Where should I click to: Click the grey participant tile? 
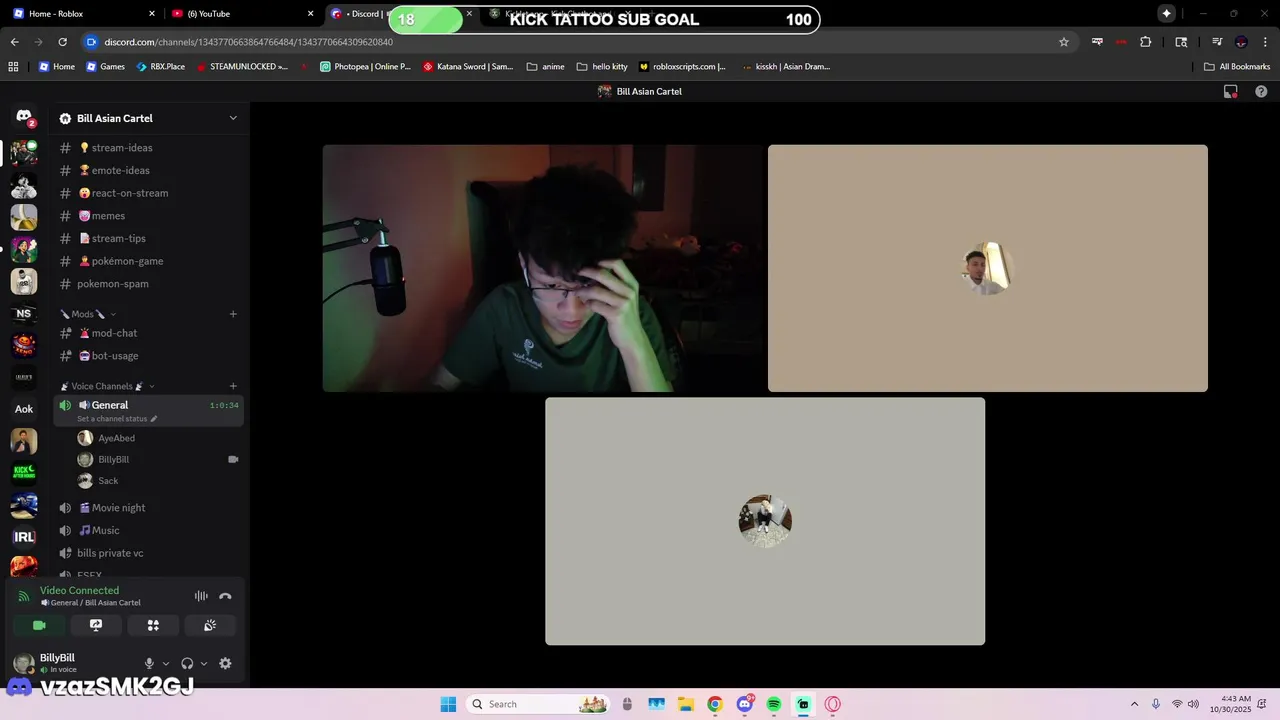(765, 521)
